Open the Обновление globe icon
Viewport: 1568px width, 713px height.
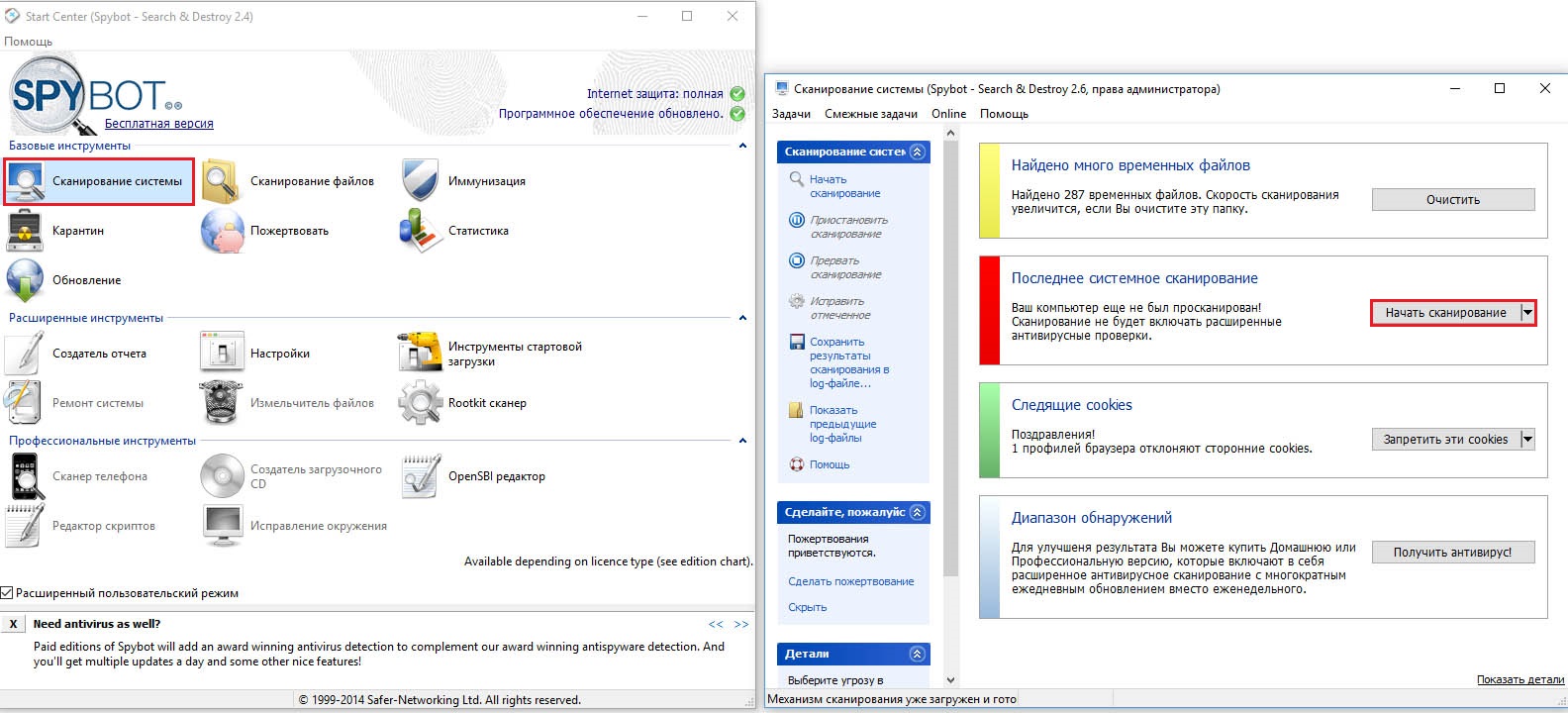point(25,280)
